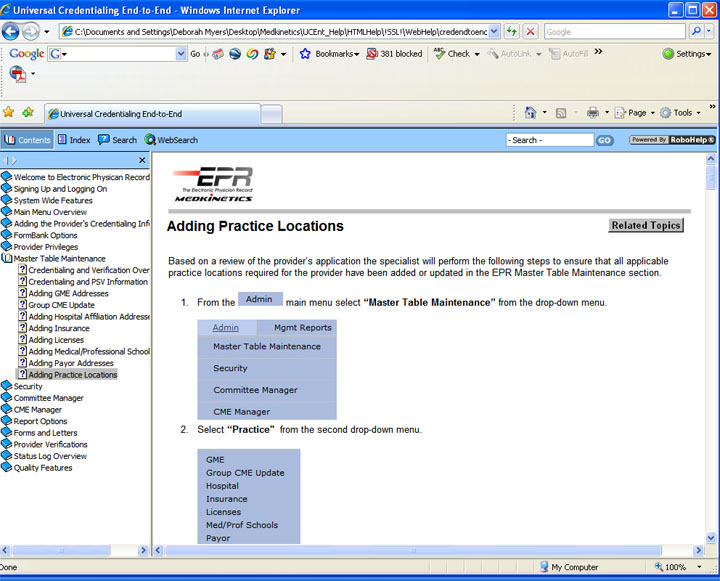Screen dimensions: 720x581
Task: Open the address bar dropdown arrow
Action: pyautogui.click(x=494, y=32)
